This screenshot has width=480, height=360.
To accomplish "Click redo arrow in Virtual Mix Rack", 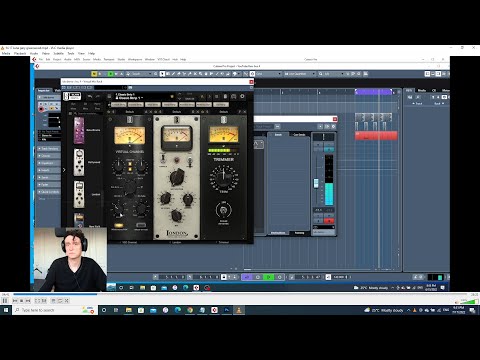I will [x=98, y=96].
